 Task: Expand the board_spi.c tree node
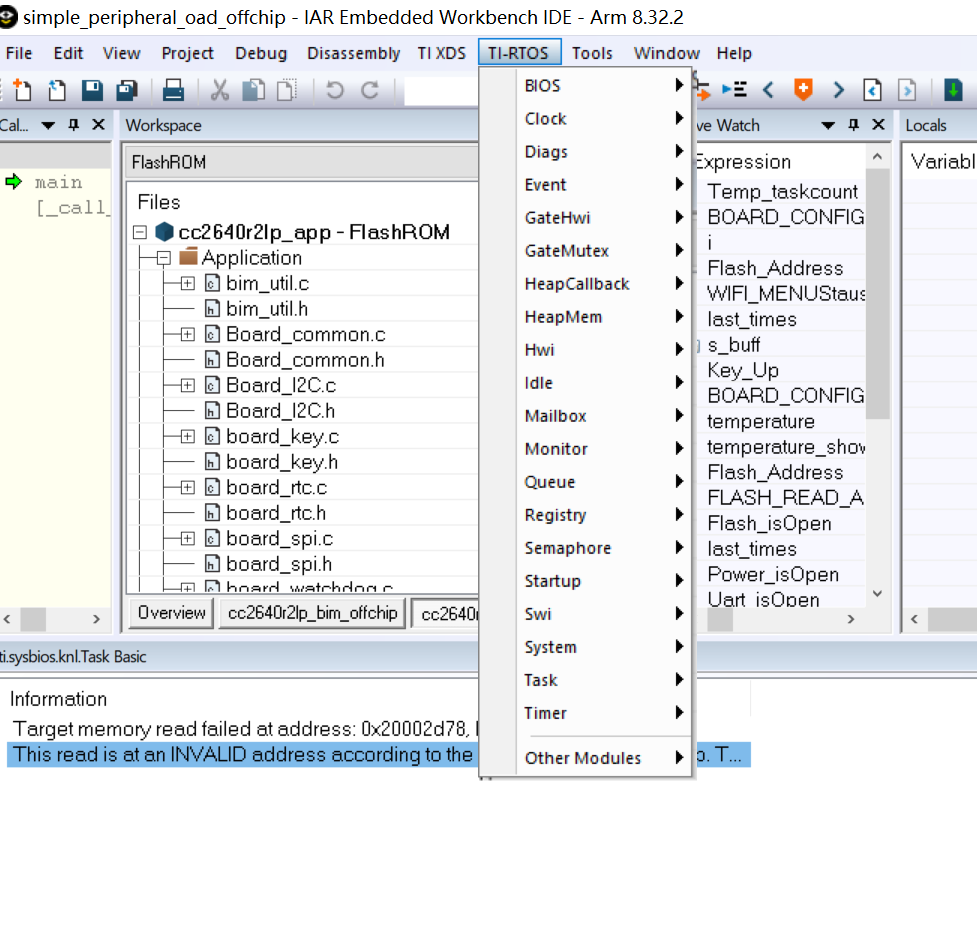(x=187, y=538)
